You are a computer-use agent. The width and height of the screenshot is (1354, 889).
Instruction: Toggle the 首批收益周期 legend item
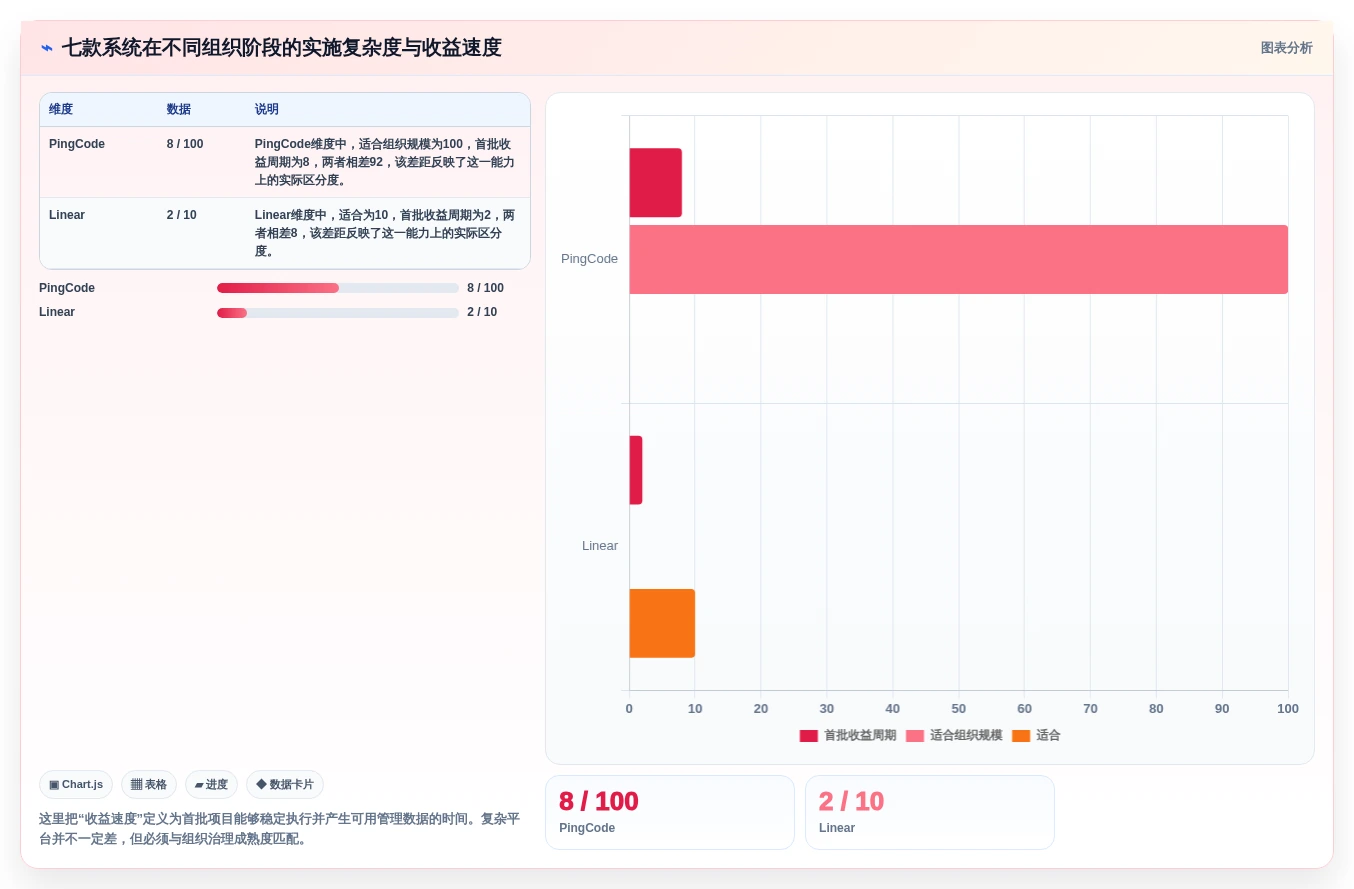pos(848,736)
